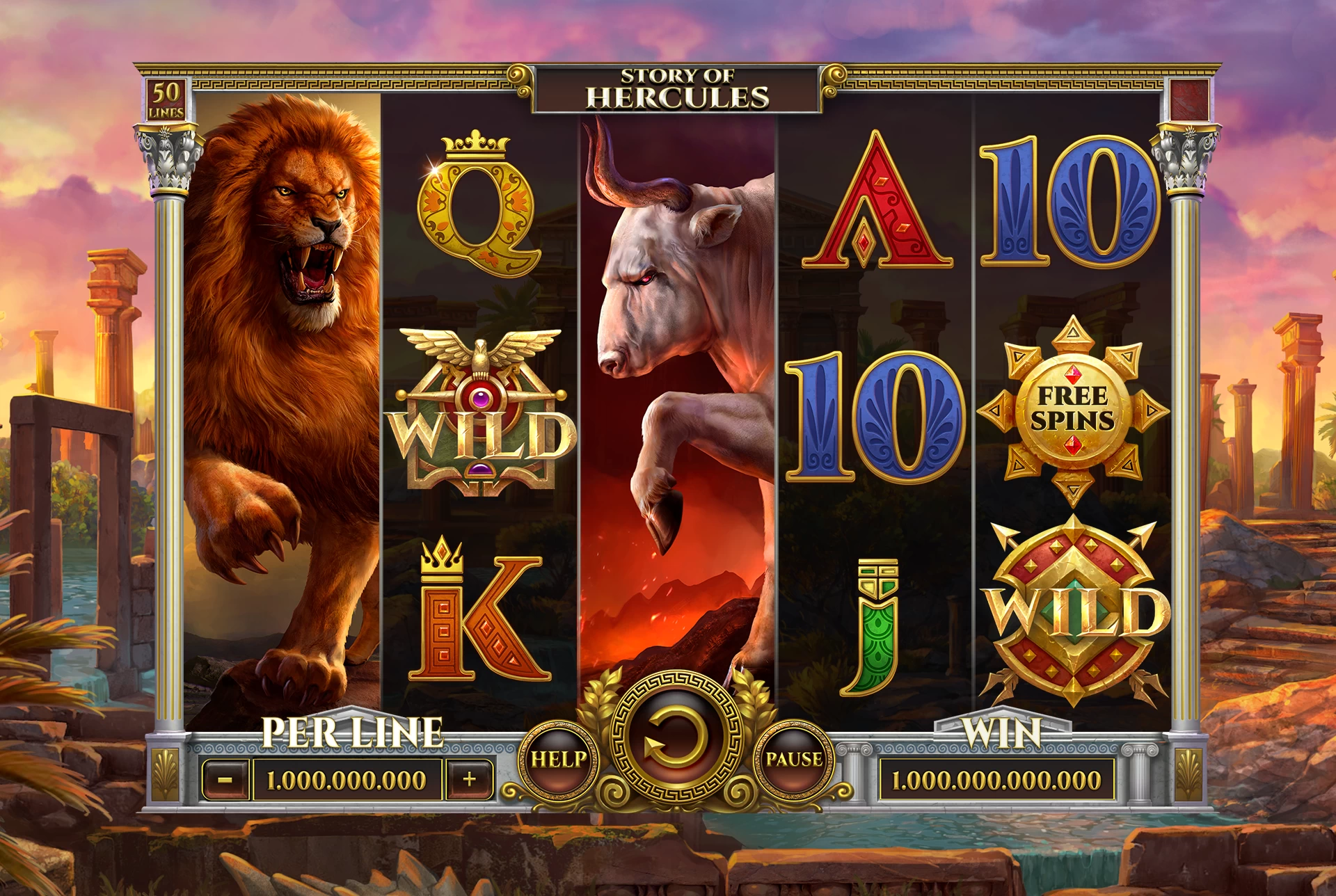Click the red square in top-right corner

point(1189,100)
